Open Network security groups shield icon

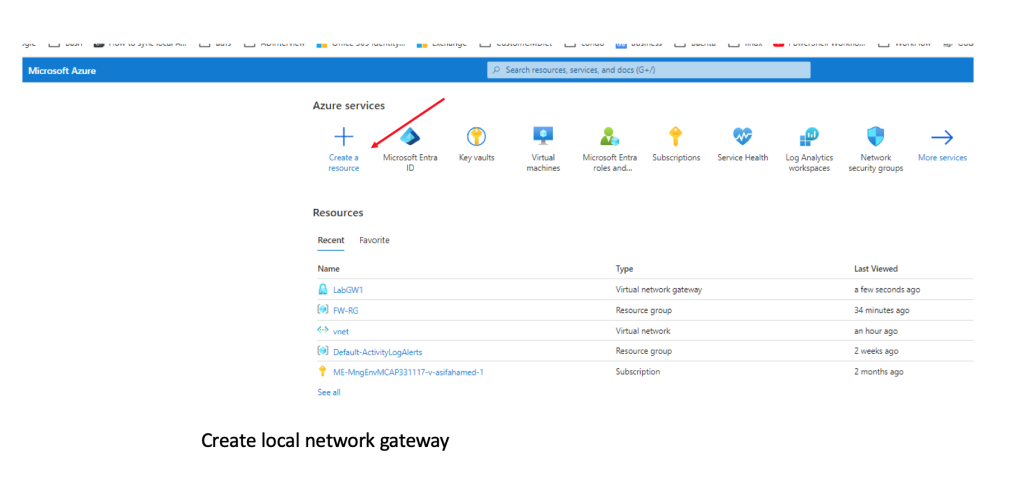[875, 138]
